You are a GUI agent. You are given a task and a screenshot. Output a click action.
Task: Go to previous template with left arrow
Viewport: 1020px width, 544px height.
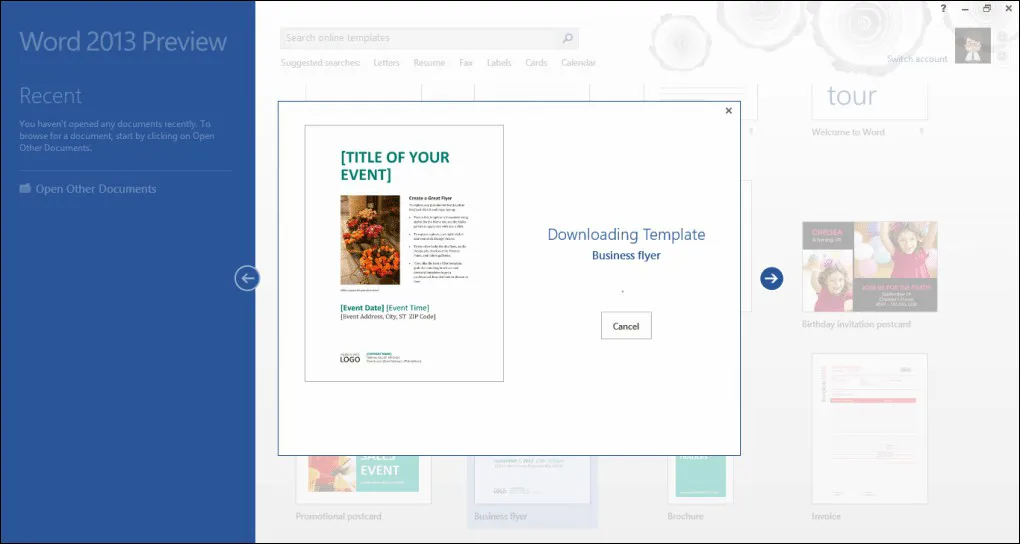247,278
